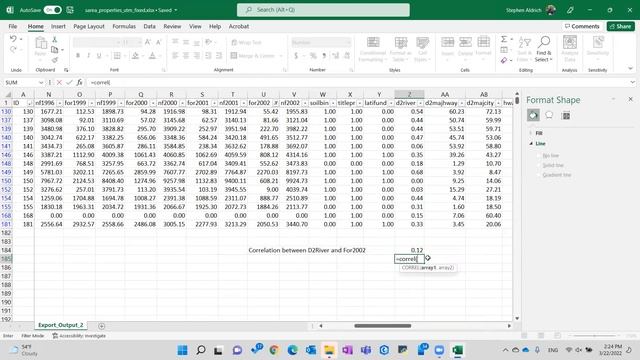This screenshot has width=640, height=360.
Task: Click the Format Painter brush icon
Action: [54, 60]
